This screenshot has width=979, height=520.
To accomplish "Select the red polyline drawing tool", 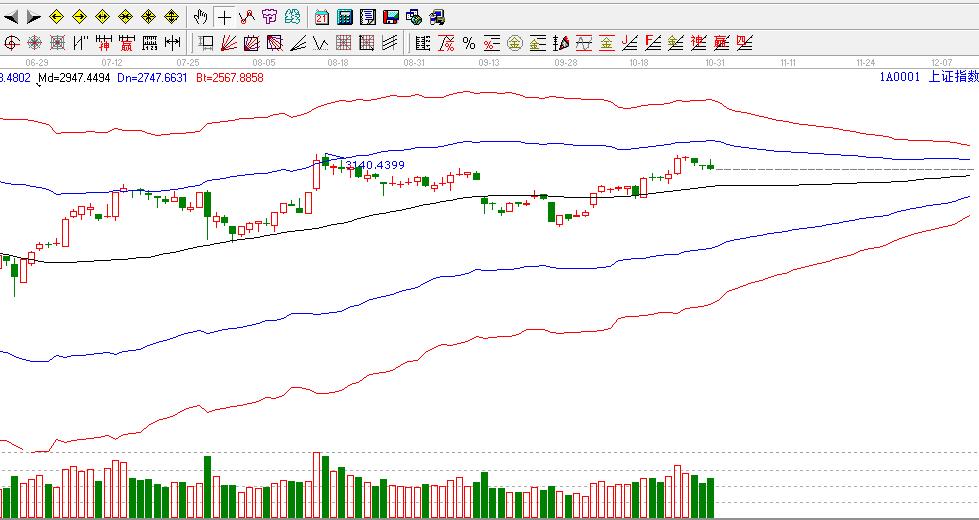I will pos(246,17).
